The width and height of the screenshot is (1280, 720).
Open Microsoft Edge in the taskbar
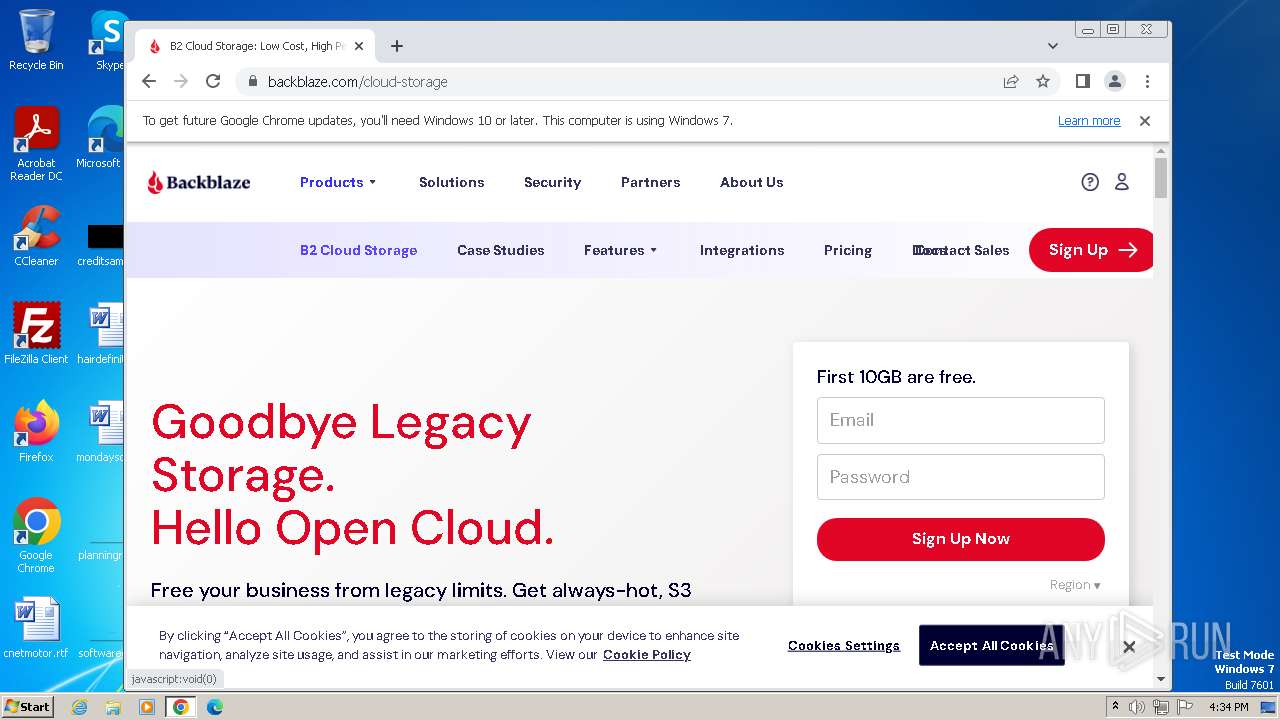[x=214, y=707]
